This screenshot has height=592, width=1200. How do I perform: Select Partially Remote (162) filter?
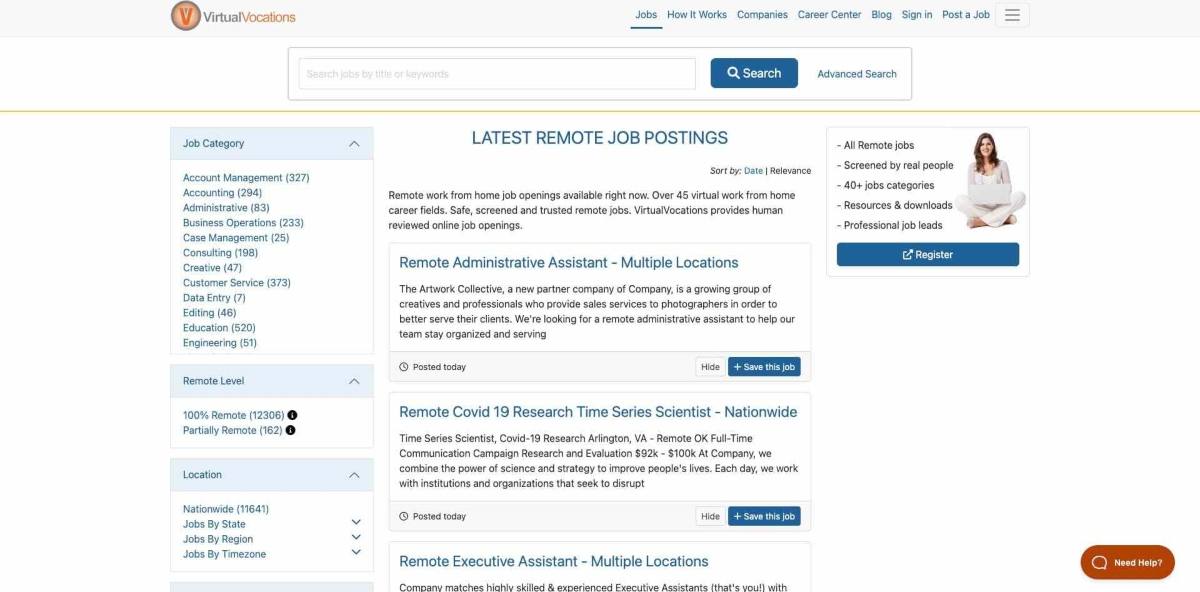pos(232,430)
